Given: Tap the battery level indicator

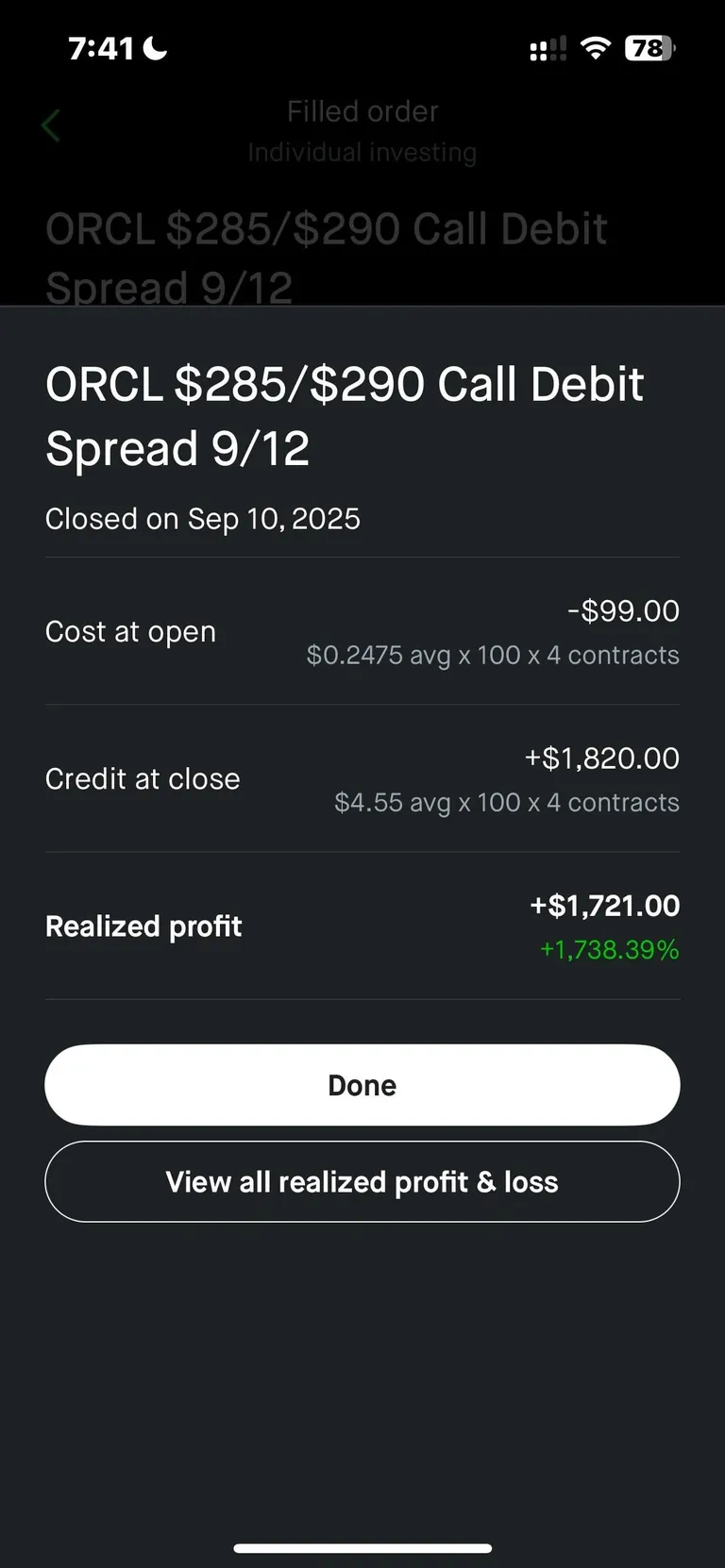Looking at the screenshot, I should pyautogui.click(x=649, y=48).
